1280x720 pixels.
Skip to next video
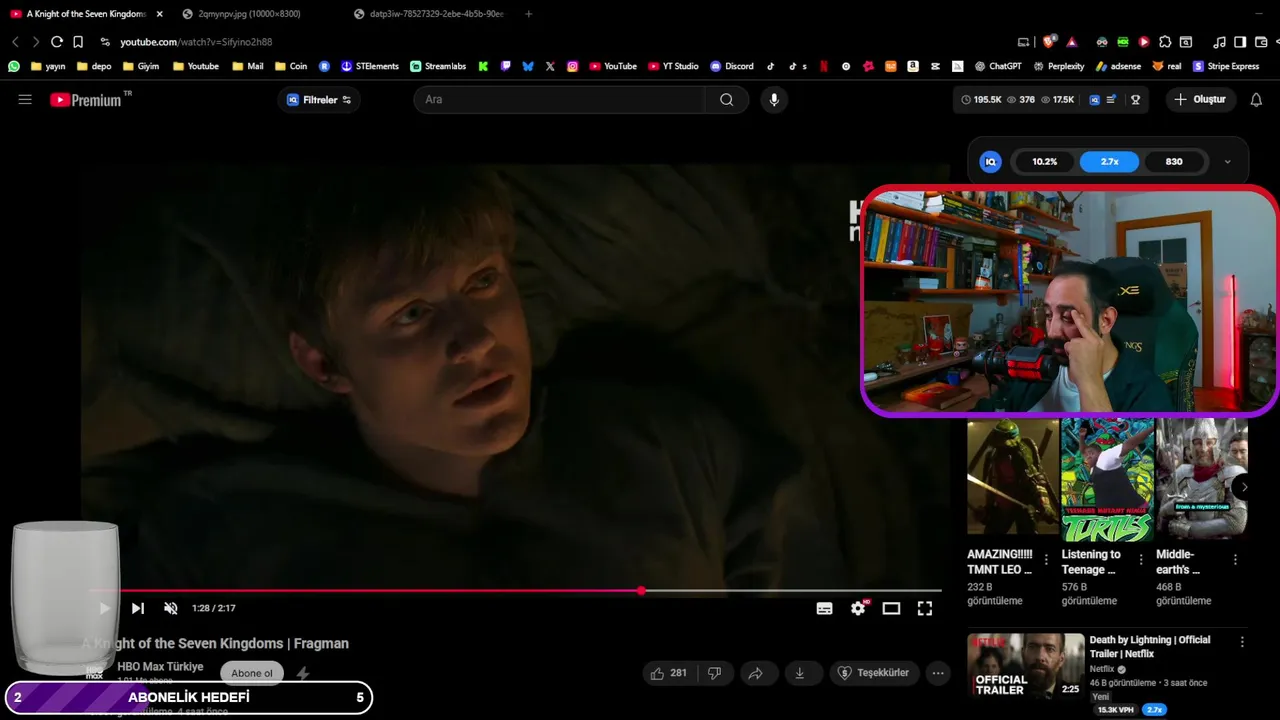pyautogui.click(x=138, y=608)
